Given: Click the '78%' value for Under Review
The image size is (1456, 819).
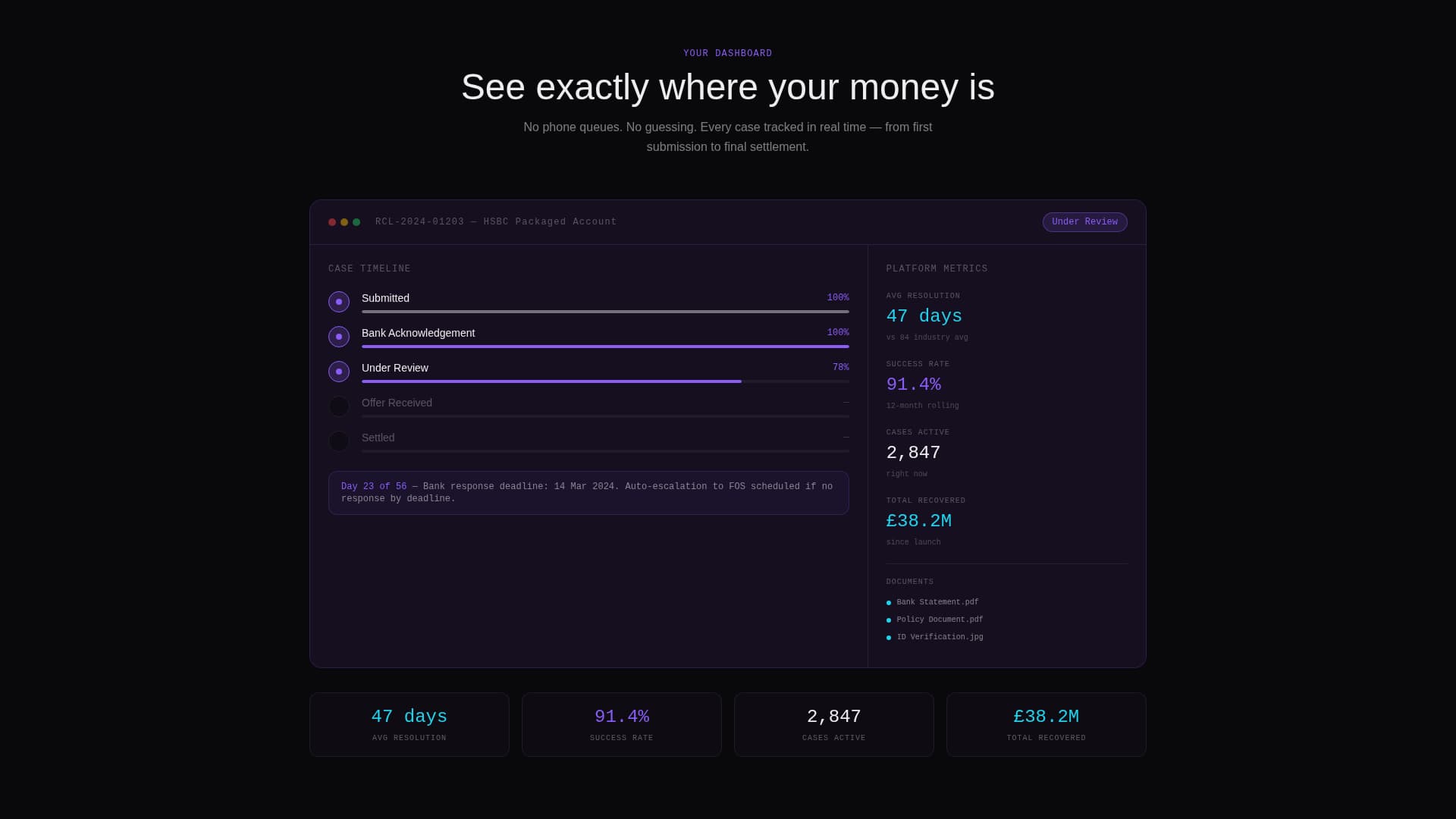Looking at the screenshot, I should (x=841, y=368).
